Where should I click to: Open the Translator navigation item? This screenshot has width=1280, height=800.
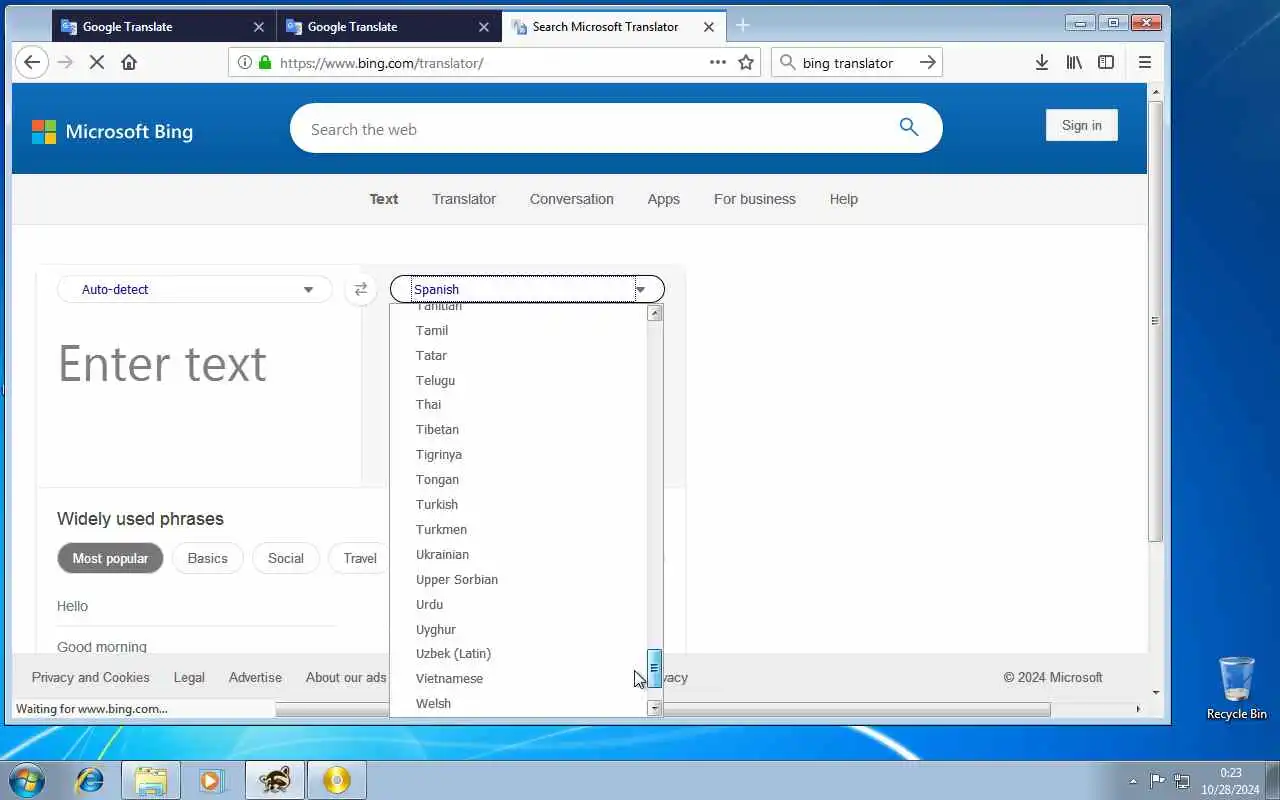coord(464,199)
